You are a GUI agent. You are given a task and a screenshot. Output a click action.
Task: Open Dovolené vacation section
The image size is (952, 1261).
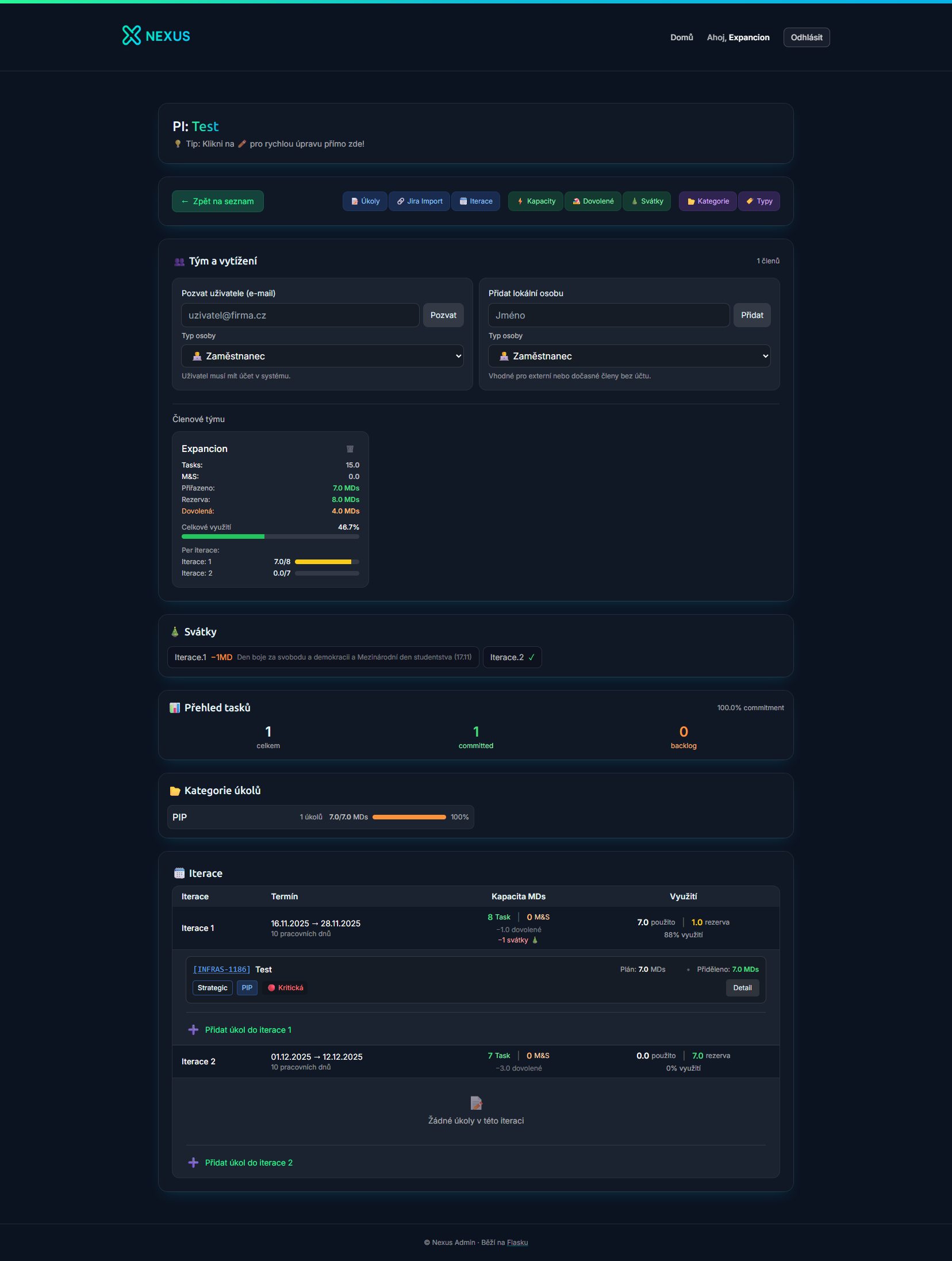[x=593, y=201]
